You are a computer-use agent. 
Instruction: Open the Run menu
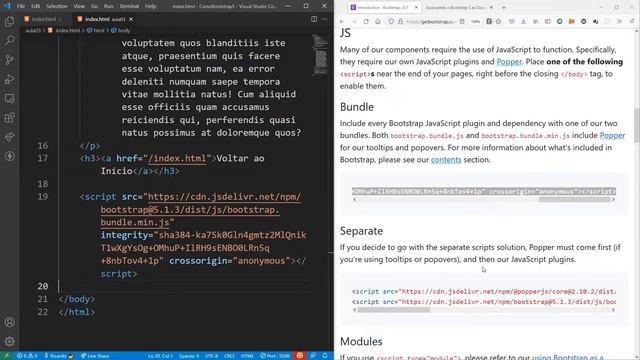[108, 6]
